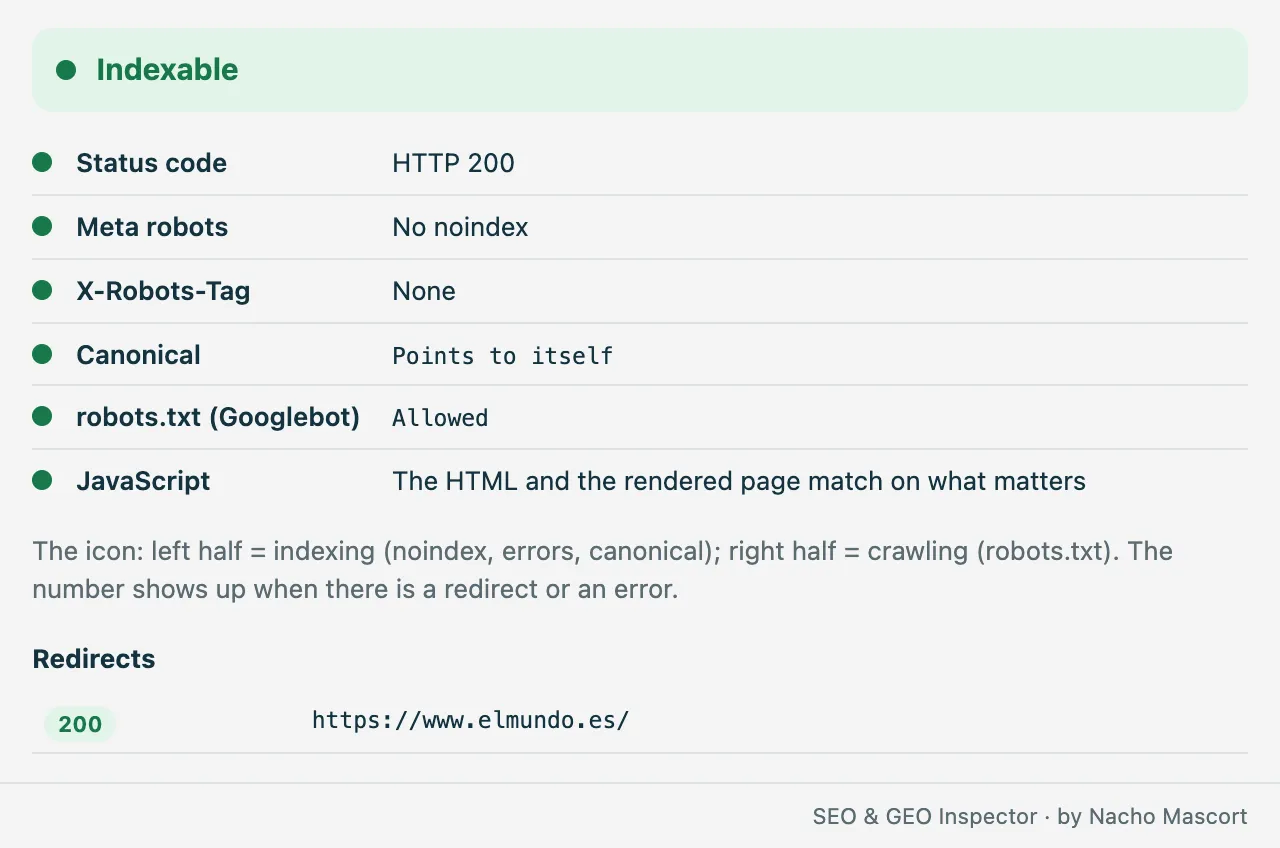Select the Allowed value
The height and width of the screenshot is (848, 1280).
coord(440,418)
